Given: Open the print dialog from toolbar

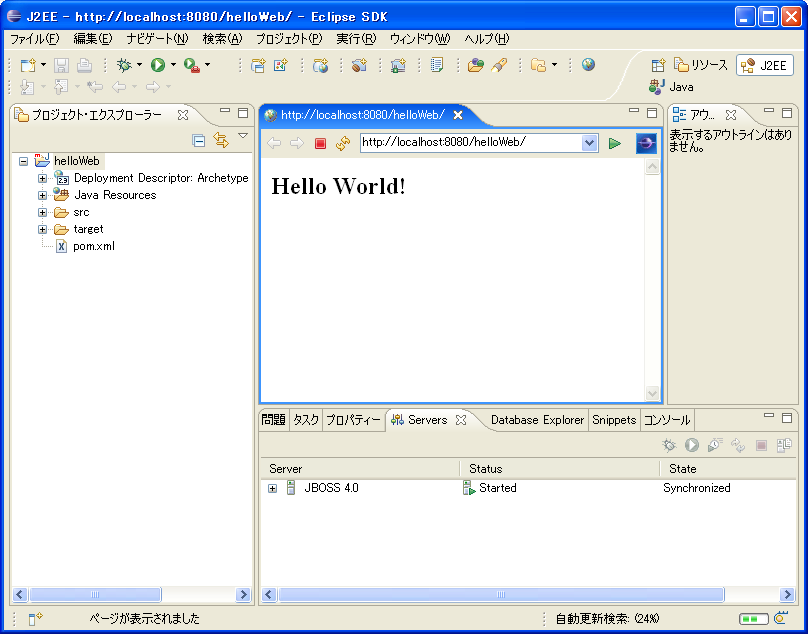Looking at the screenshot, I should pyautogui.click(x=84, y=64).
